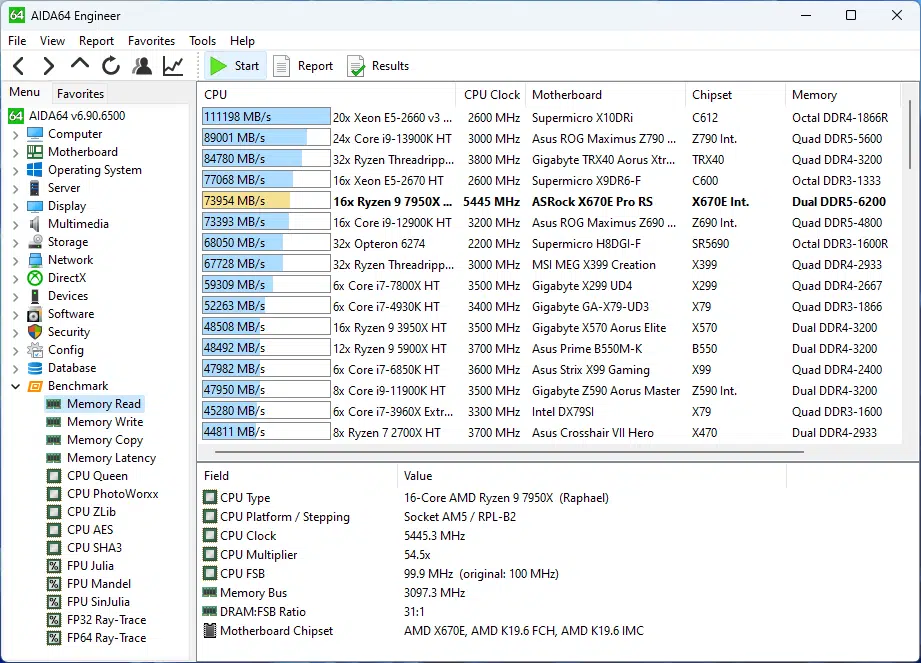Click the highlighted 73954 MB/s result bar
The image size is (921, 663).
point(266,201)
